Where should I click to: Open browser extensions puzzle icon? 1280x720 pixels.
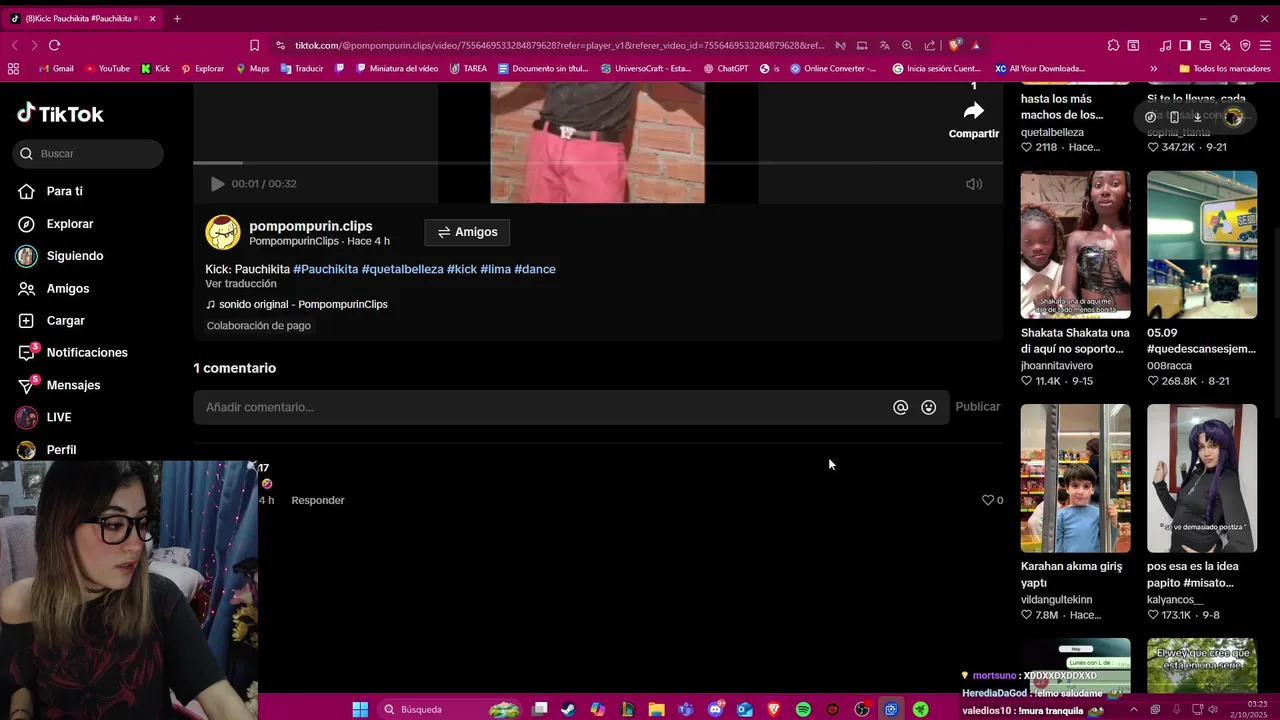point(1113,45)
